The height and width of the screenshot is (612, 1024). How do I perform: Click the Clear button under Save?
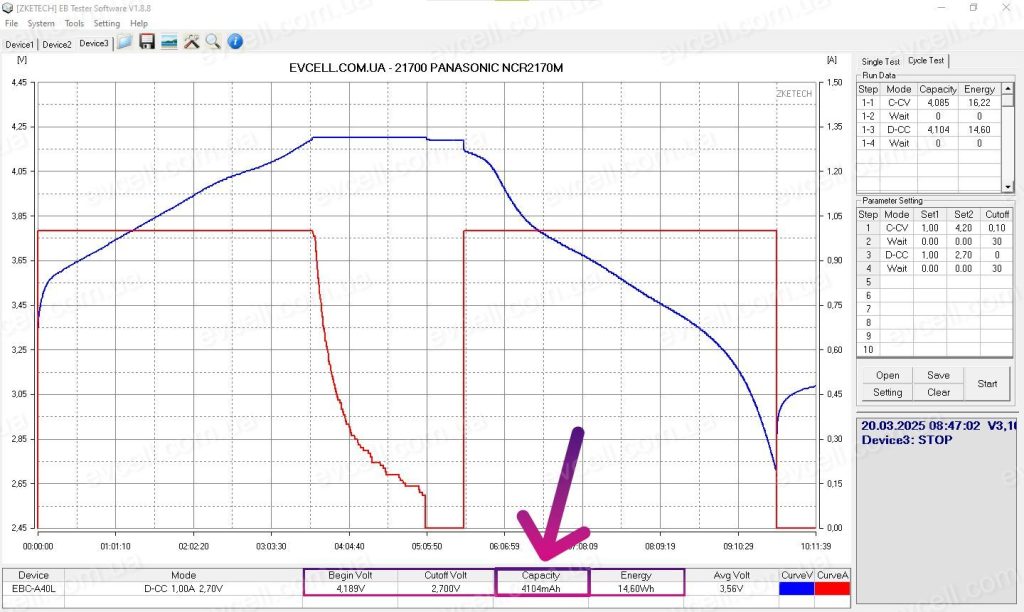tap(938, 392)
